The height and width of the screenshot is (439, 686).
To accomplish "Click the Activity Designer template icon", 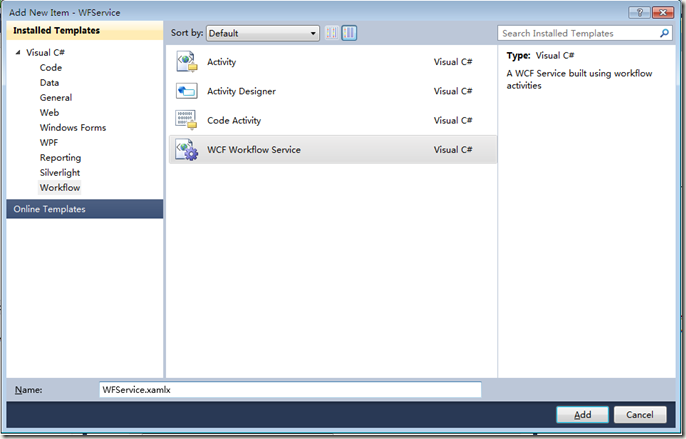I will pyautogui.click(x=186, y=91).
